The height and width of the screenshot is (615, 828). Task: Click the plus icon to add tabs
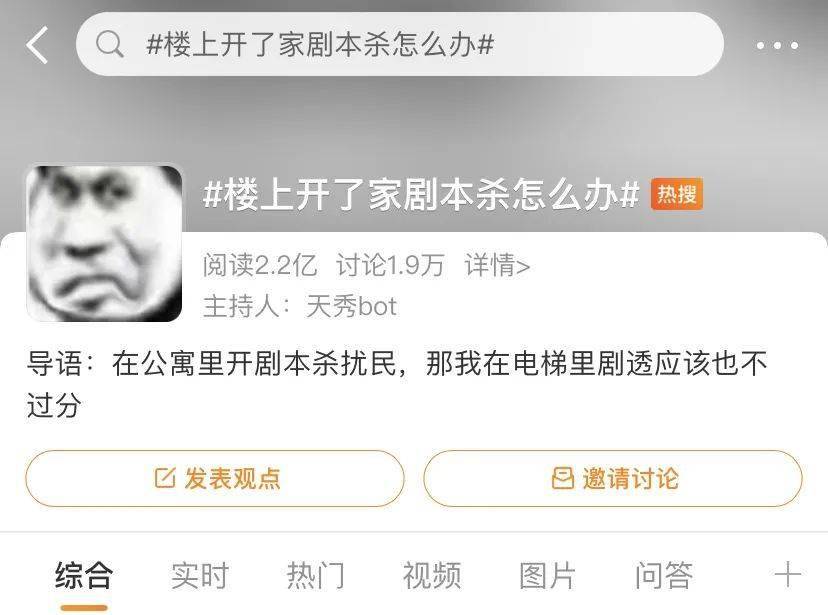(787, 574)
